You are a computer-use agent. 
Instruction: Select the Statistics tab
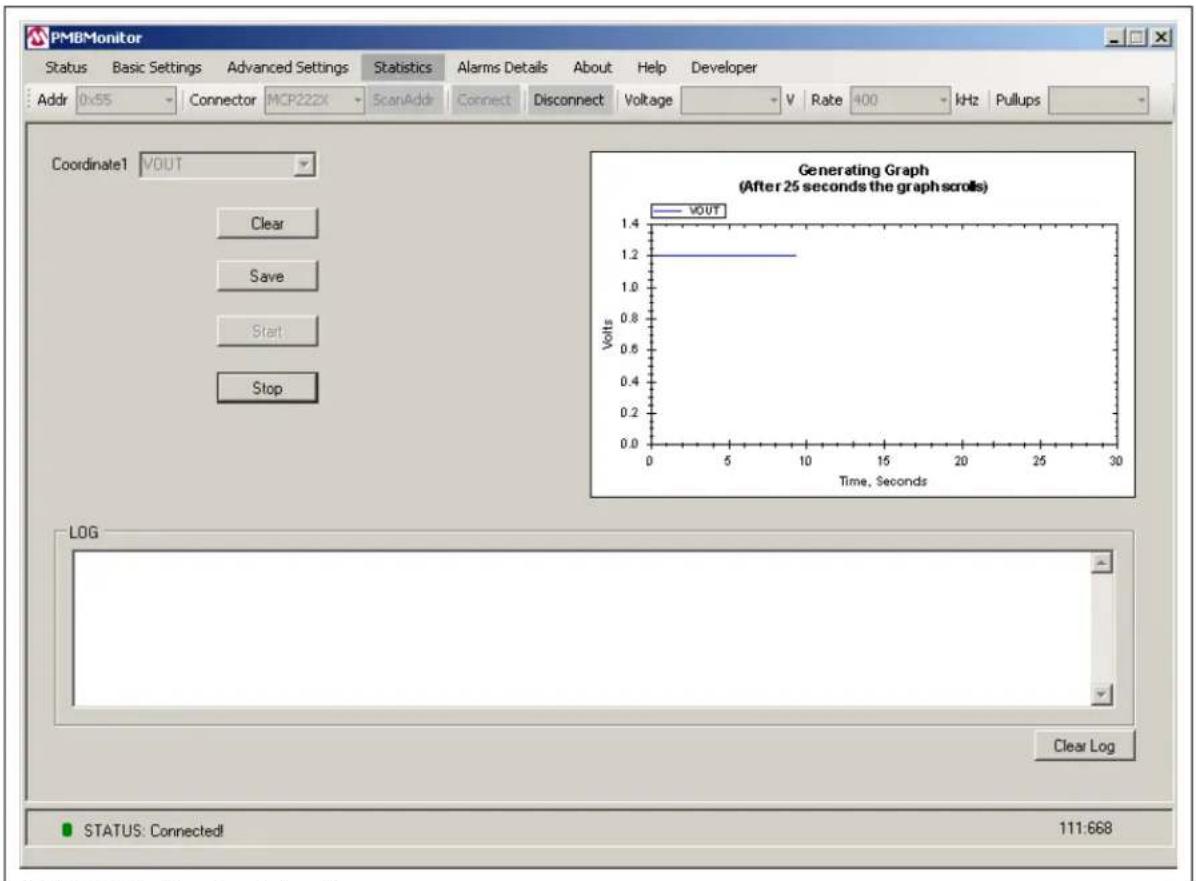(x=403, y=67)
